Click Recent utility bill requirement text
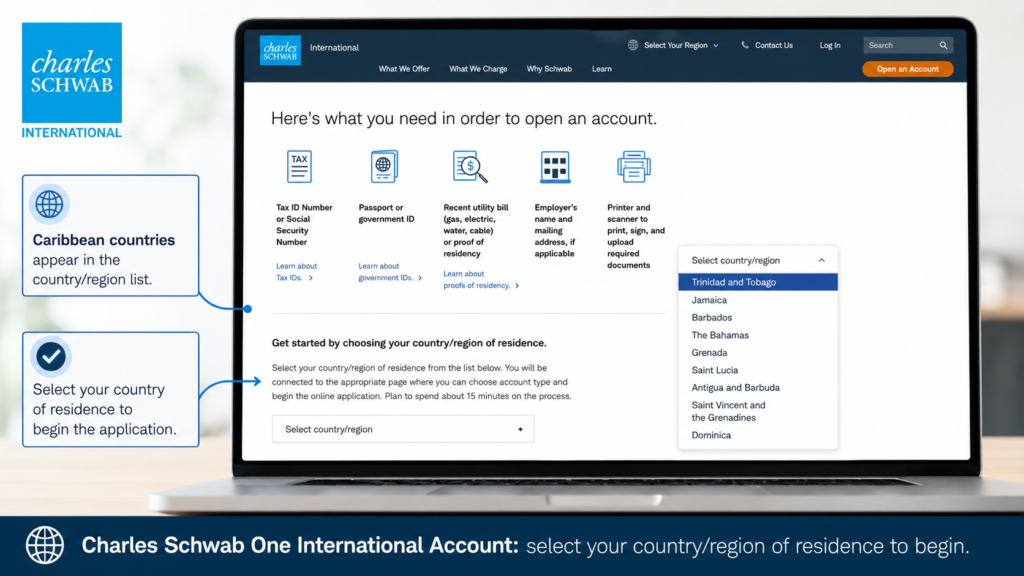The width and height of the screenshot is (1024, 576). (475, 231)
